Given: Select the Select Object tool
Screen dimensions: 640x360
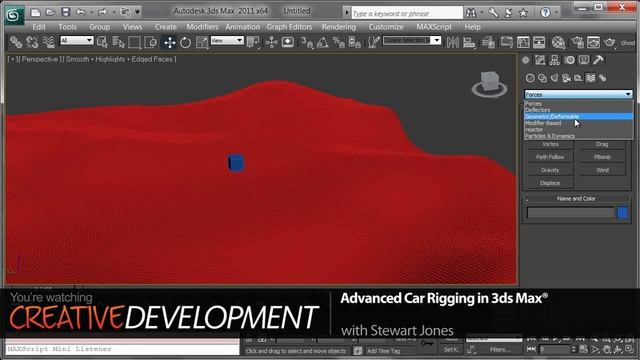Looking at the screenshot, I should 102,42.
